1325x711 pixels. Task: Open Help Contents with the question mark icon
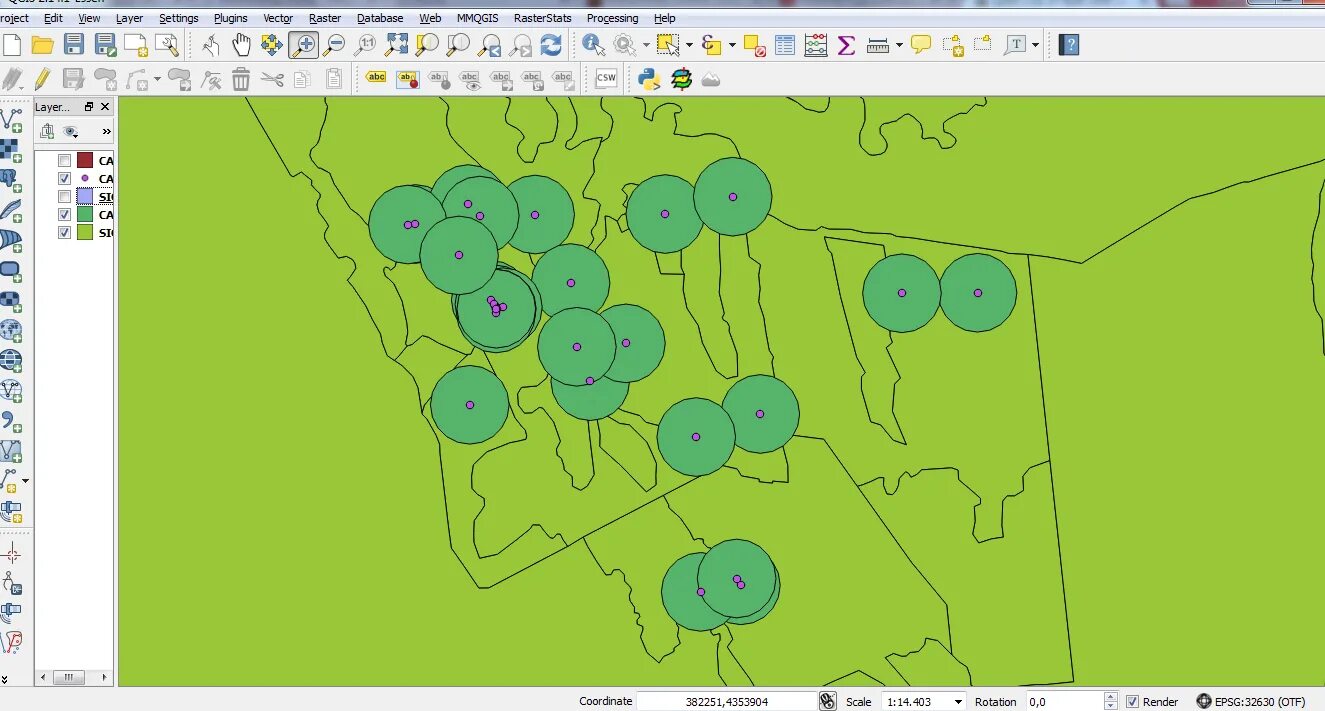coord(1069,45)
